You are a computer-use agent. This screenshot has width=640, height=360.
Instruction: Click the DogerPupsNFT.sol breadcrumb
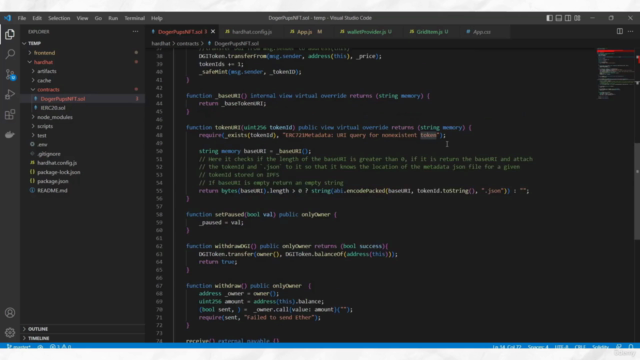pyautogui.click(x=233, y=43)
